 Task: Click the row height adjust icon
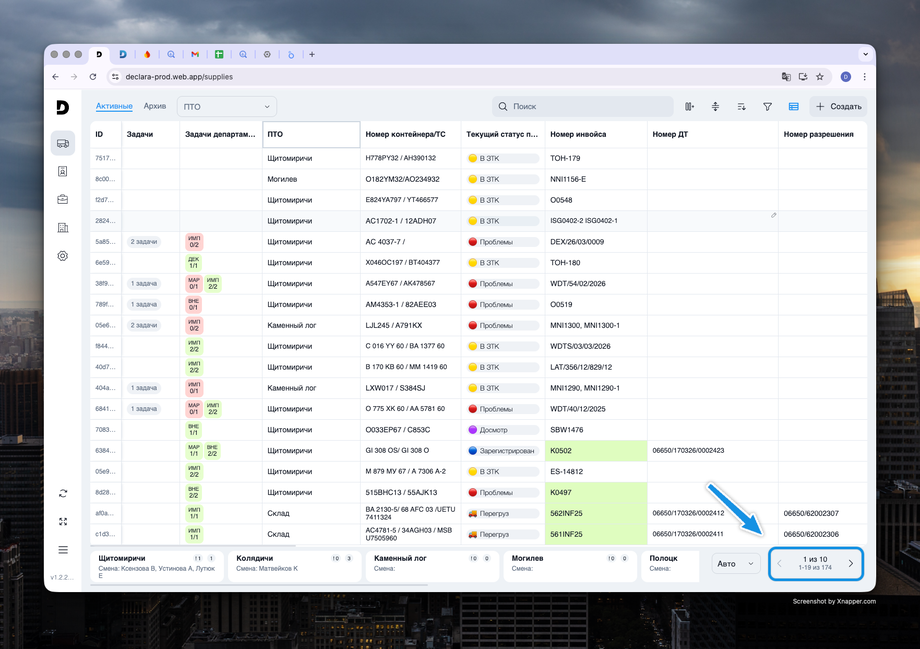click(x=716, y=107)
